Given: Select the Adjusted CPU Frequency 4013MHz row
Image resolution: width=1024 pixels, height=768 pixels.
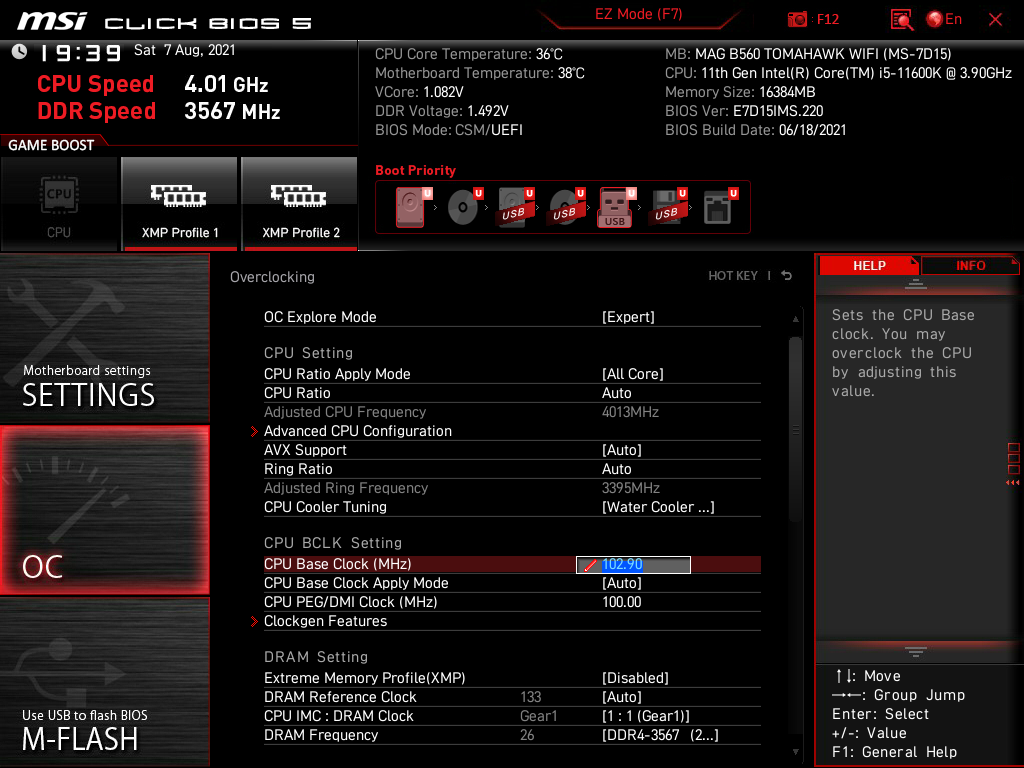Looking at the screenshot, I should point(512,412).
